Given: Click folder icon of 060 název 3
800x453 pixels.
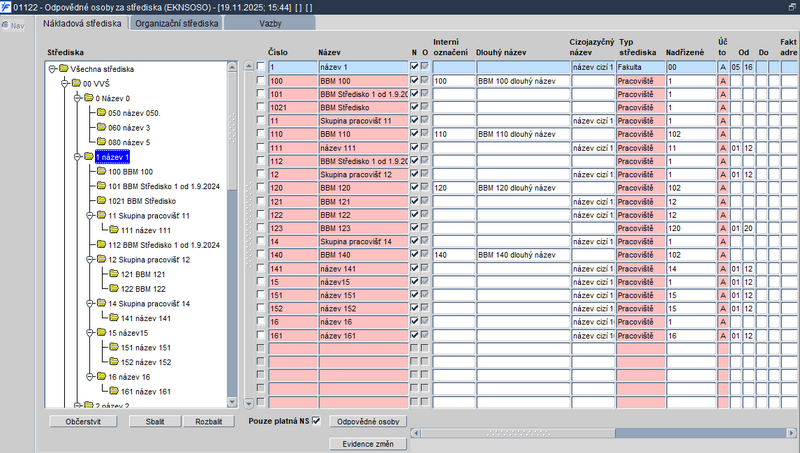Looking at the screenshot, I should [101, 127].
